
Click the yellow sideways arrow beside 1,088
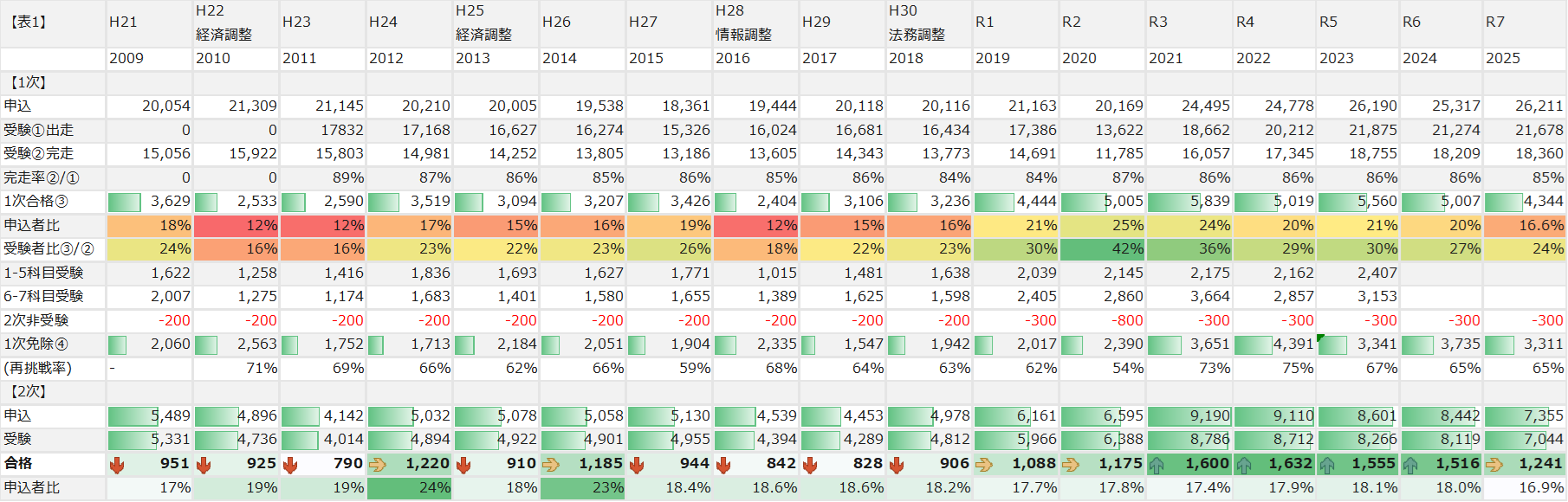click(x=983, y=465)
